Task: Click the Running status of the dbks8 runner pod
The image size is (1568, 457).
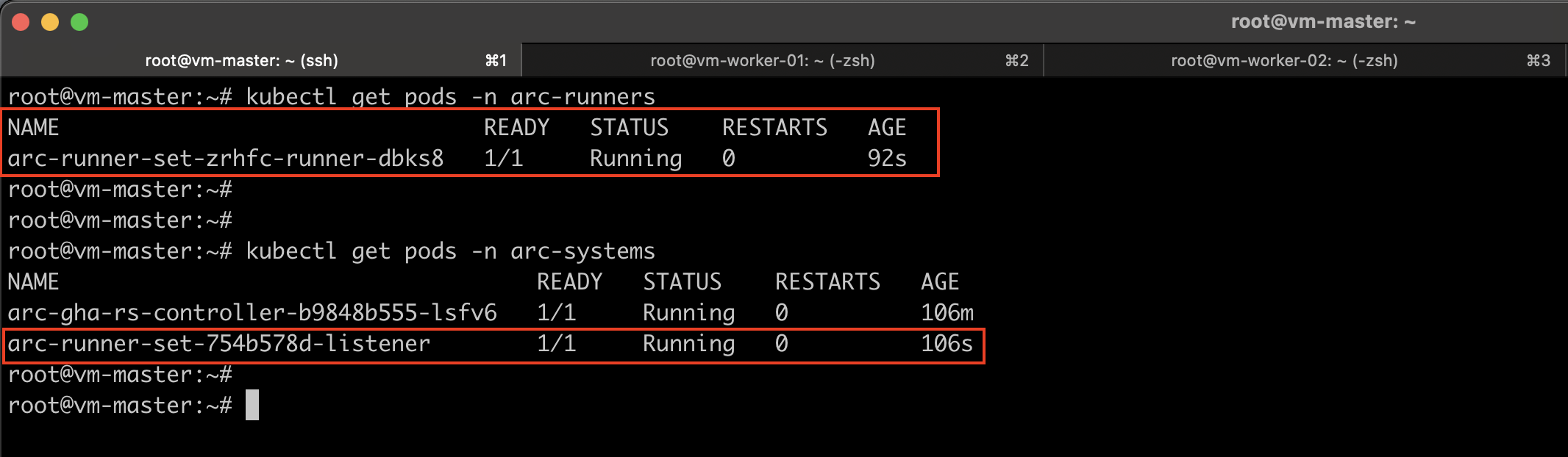Action: pos(636,159)
